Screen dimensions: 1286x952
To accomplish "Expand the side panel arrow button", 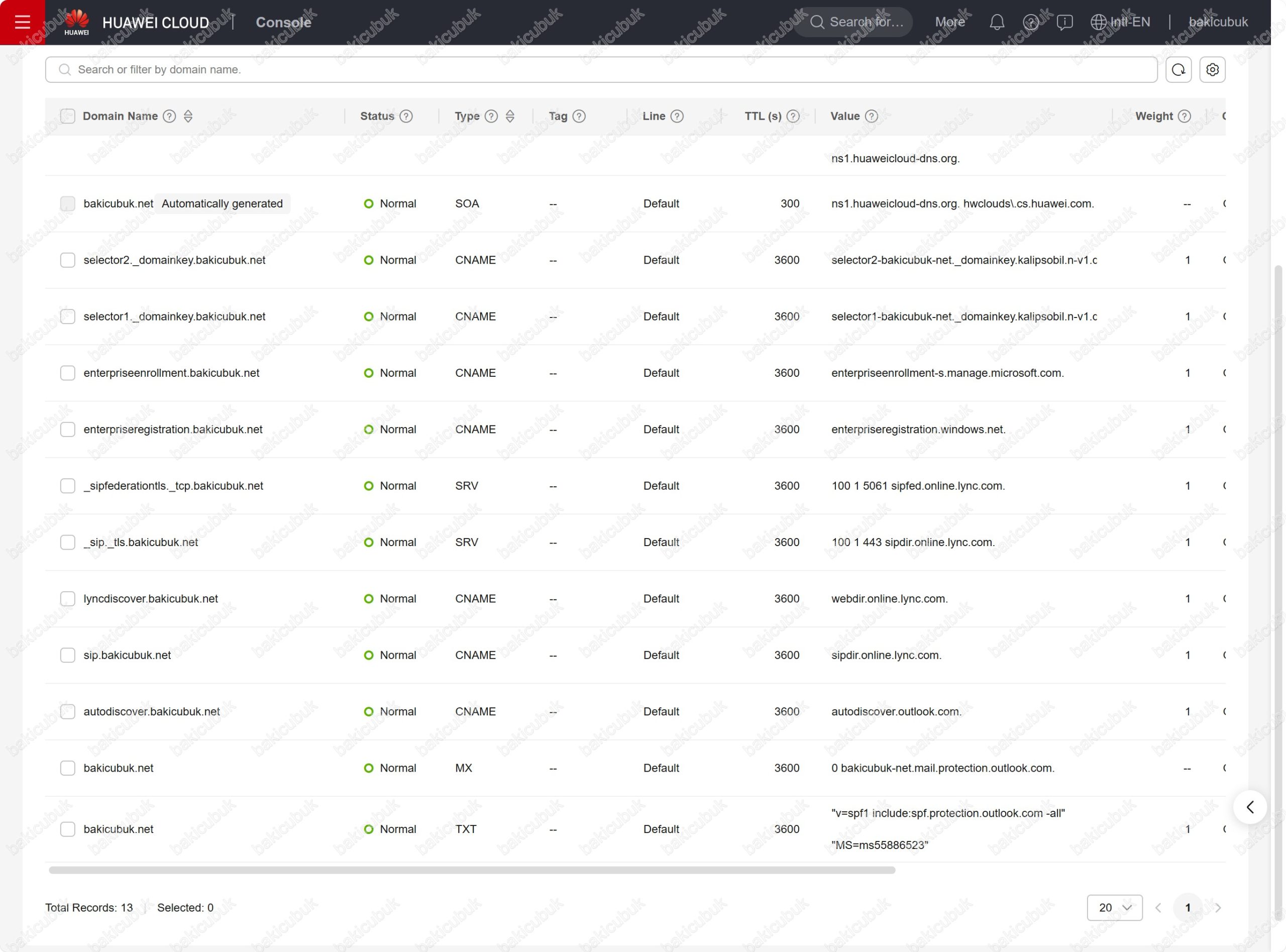I will pyautogui.click(x=1250, y=807).
